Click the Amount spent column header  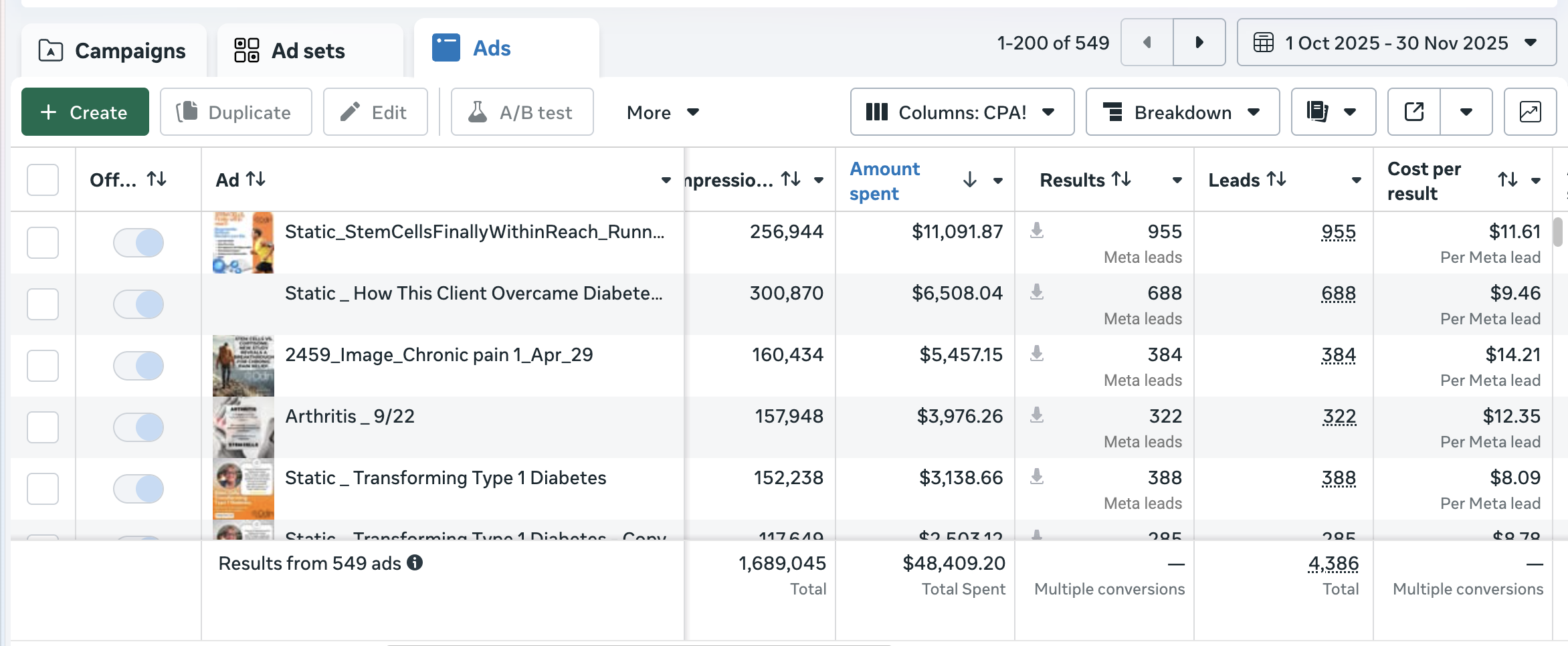[x=884, y=181]
